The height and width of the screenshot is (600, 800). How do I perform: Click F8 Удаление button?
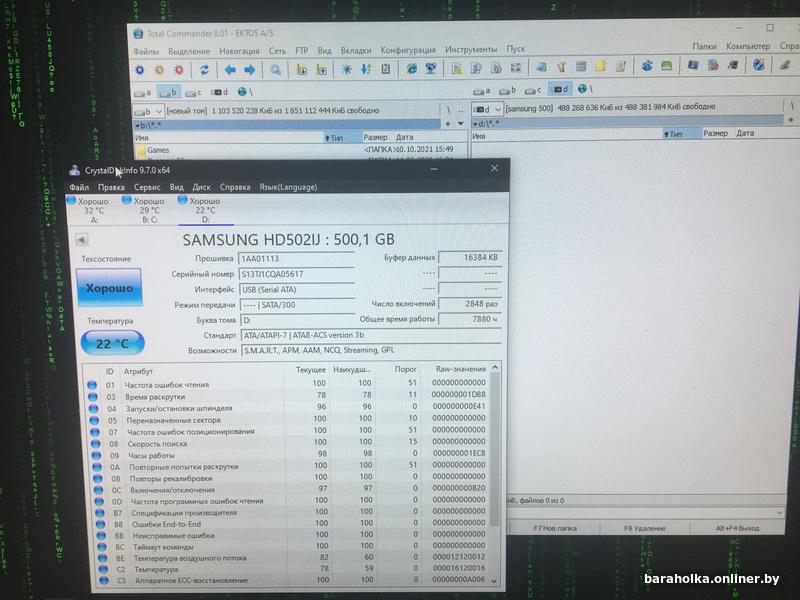[644, 528]
